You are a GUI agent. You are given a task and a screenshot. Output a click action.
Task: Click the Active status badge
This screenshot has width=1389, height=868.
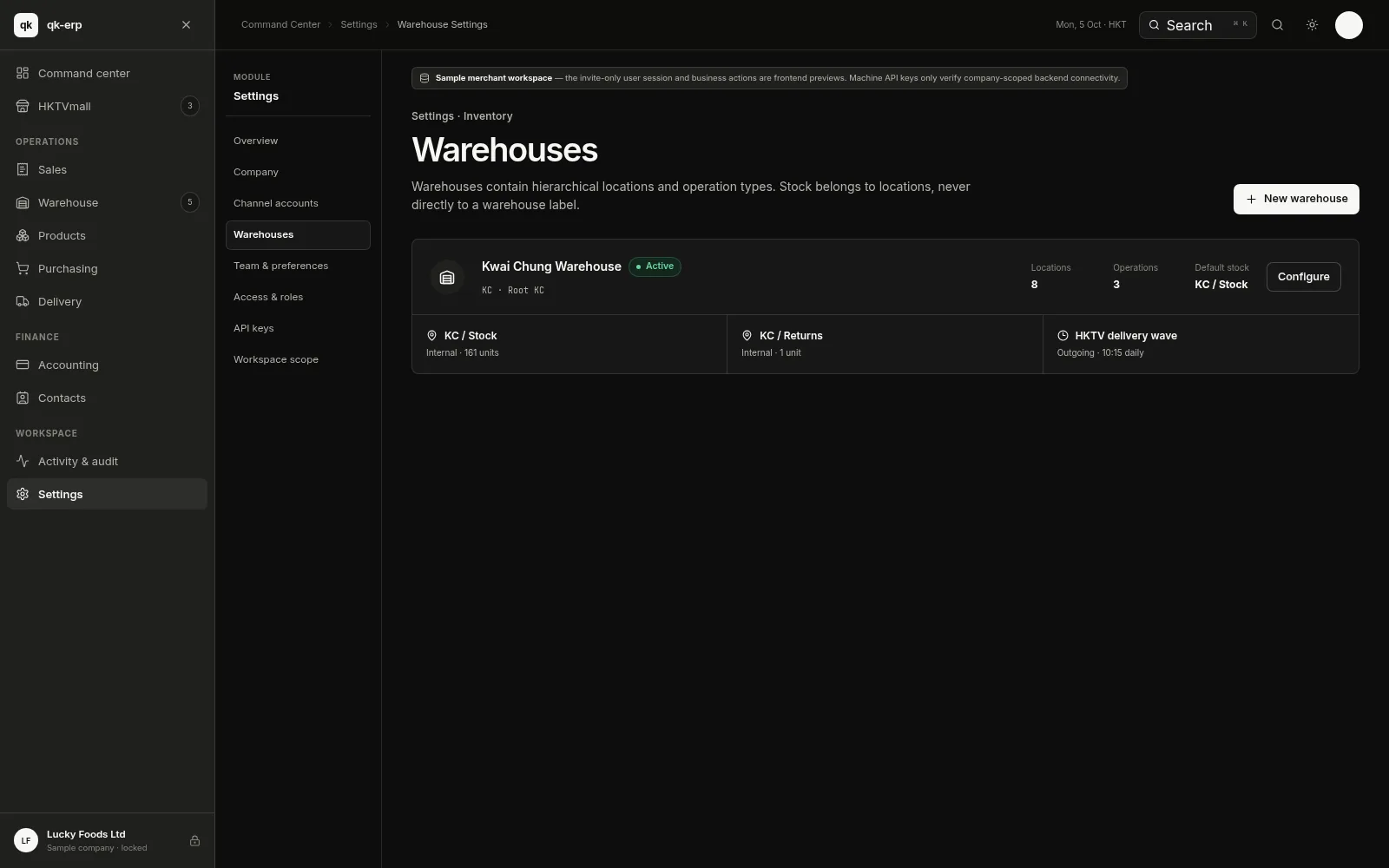[x=655, y=266]
